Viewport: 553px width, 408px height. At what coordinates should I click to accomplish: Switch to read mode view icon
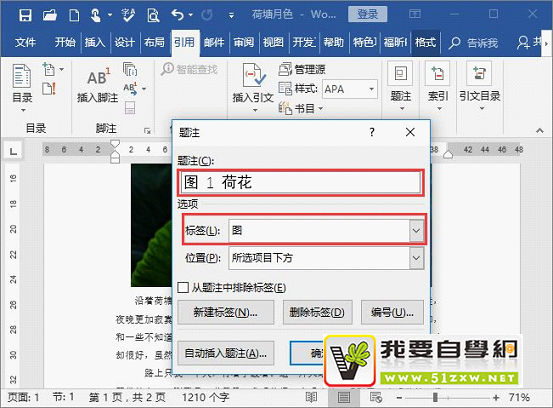(311, 398)
